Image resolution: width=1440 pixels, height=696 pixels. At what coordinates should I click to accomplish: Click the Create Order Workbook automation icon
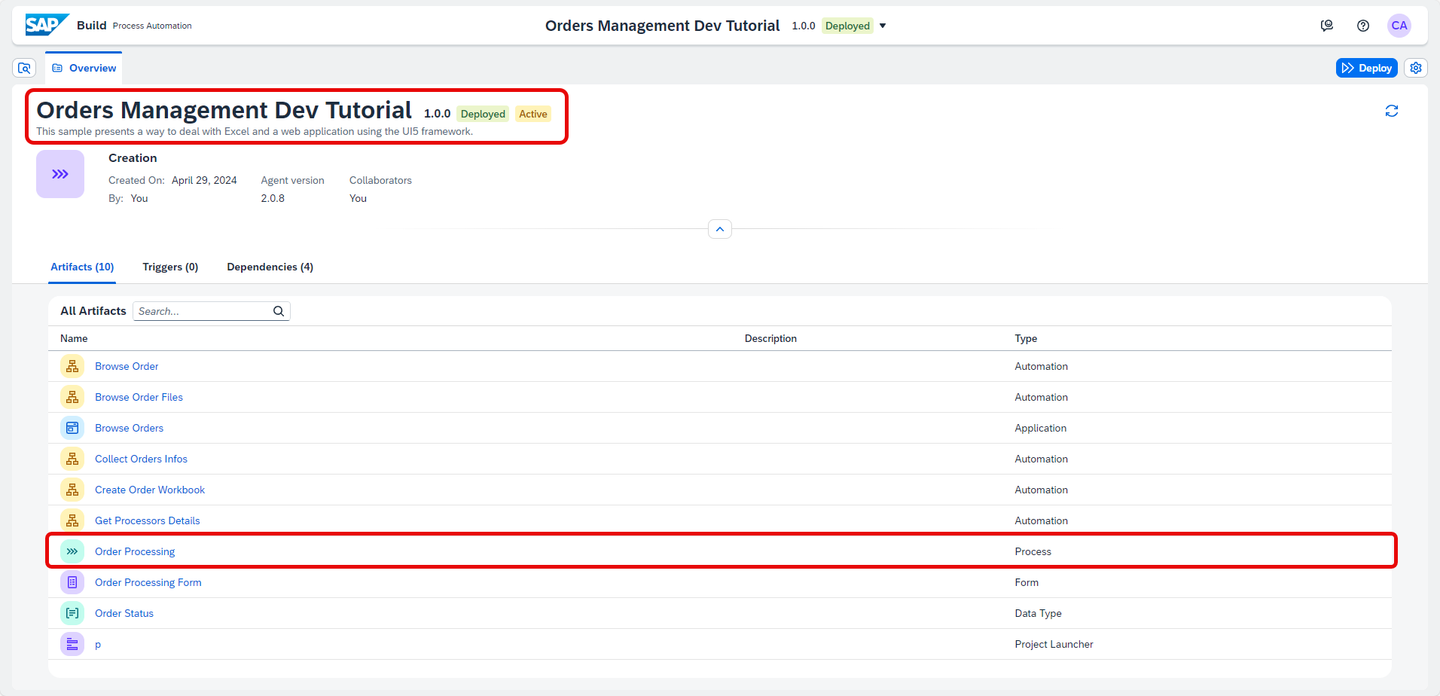pos(72,490)
